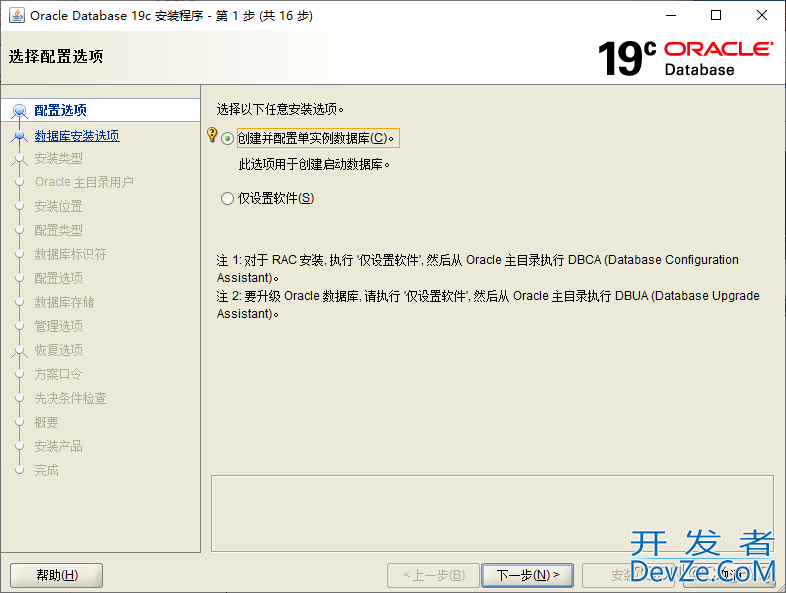Click 上一步(B) back button
Viewport: 786px width, 593px height.
[434, 575]
